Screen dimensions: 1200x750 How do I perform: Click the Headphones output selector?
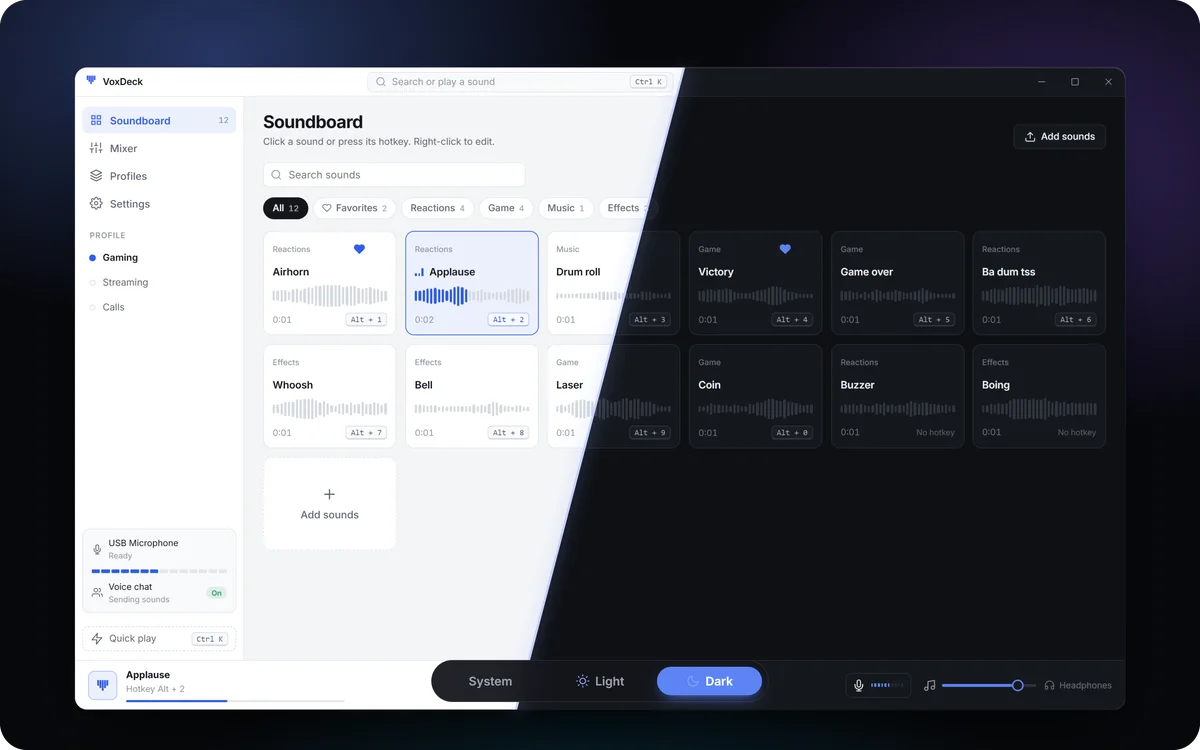point(1077,685)
